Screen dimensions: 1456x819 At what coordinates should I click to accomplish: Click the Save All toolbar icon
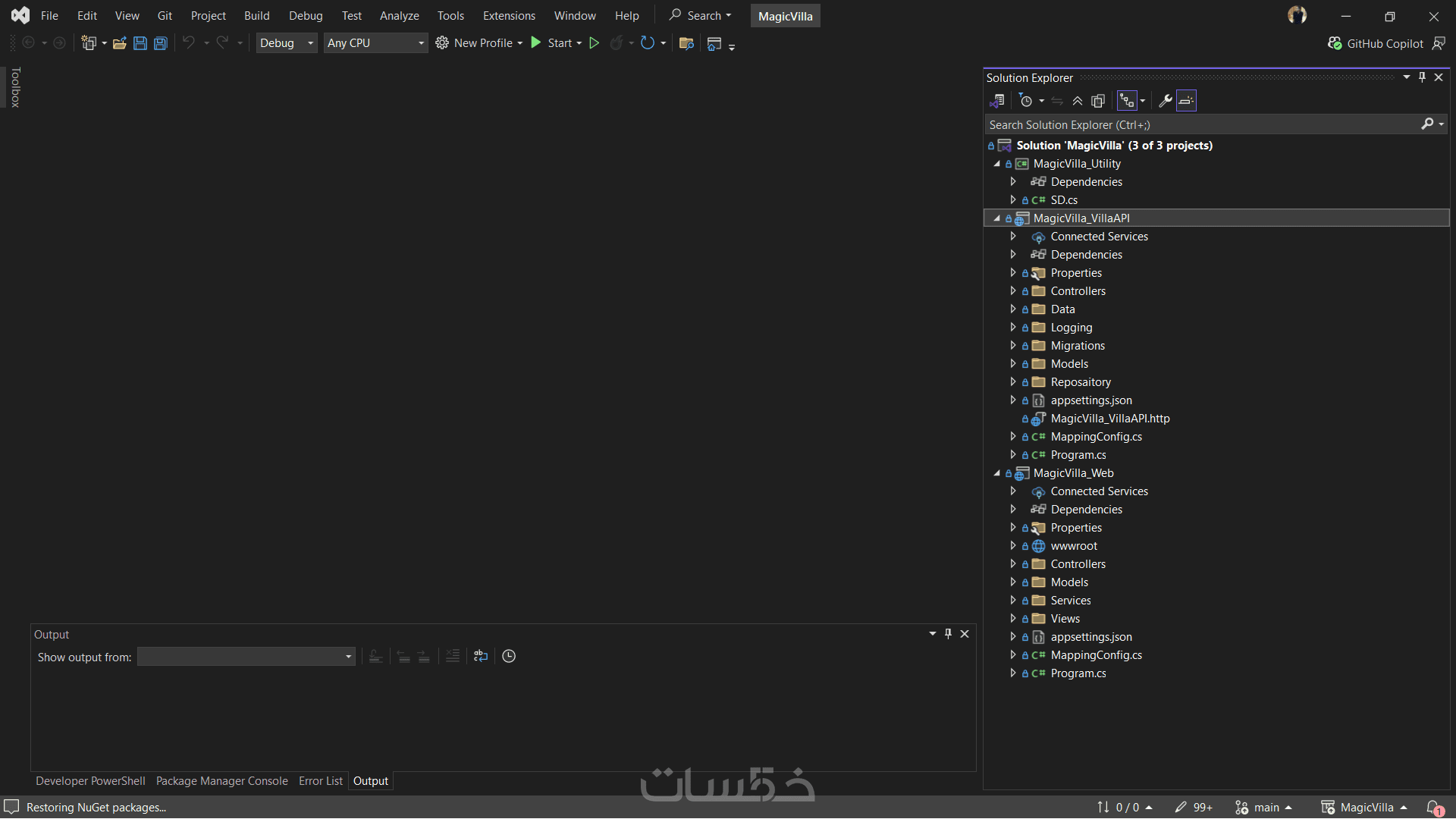(161, 43)
